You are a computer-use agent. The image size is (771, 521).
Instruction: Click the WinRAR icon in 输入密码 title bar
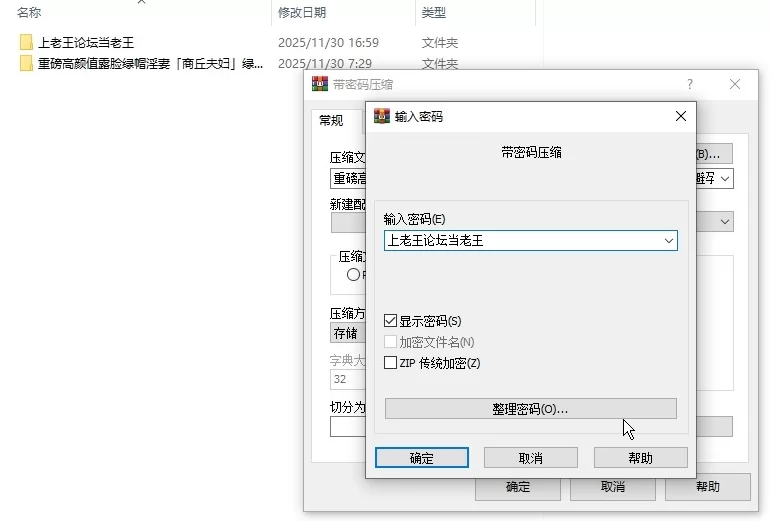[382, 116]
